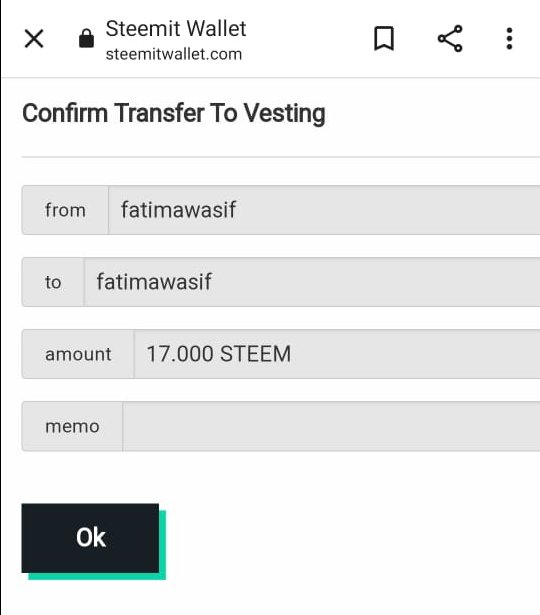The width and height of the screenshot is (540, 615).
Task: Click the from label
Action: 65,210
